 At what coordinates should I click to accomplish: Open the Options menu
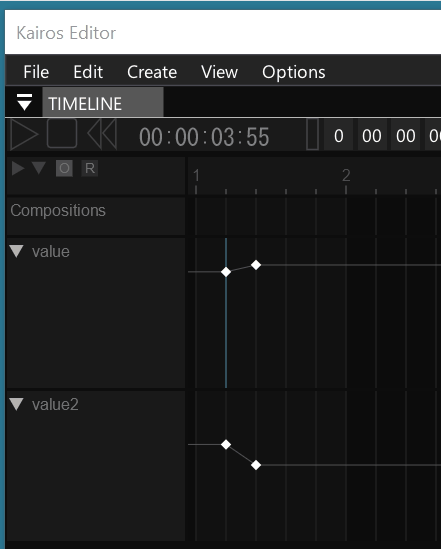coord(294,72)
